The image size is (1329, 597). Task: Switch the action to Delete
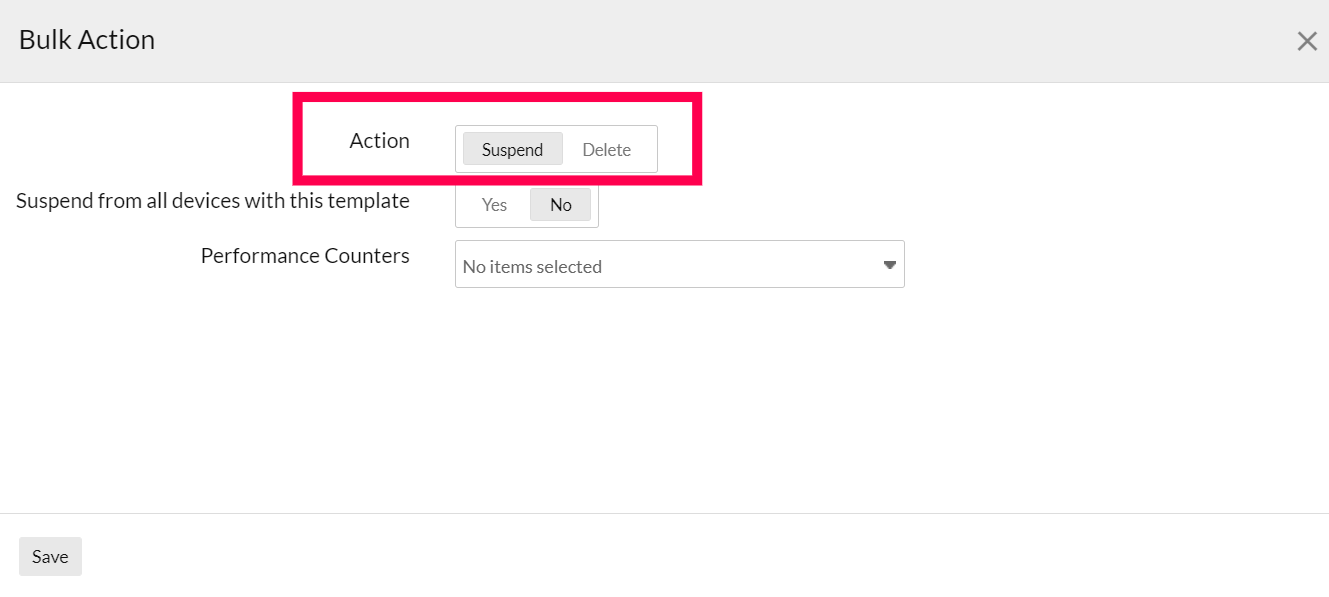click(606, 150)
